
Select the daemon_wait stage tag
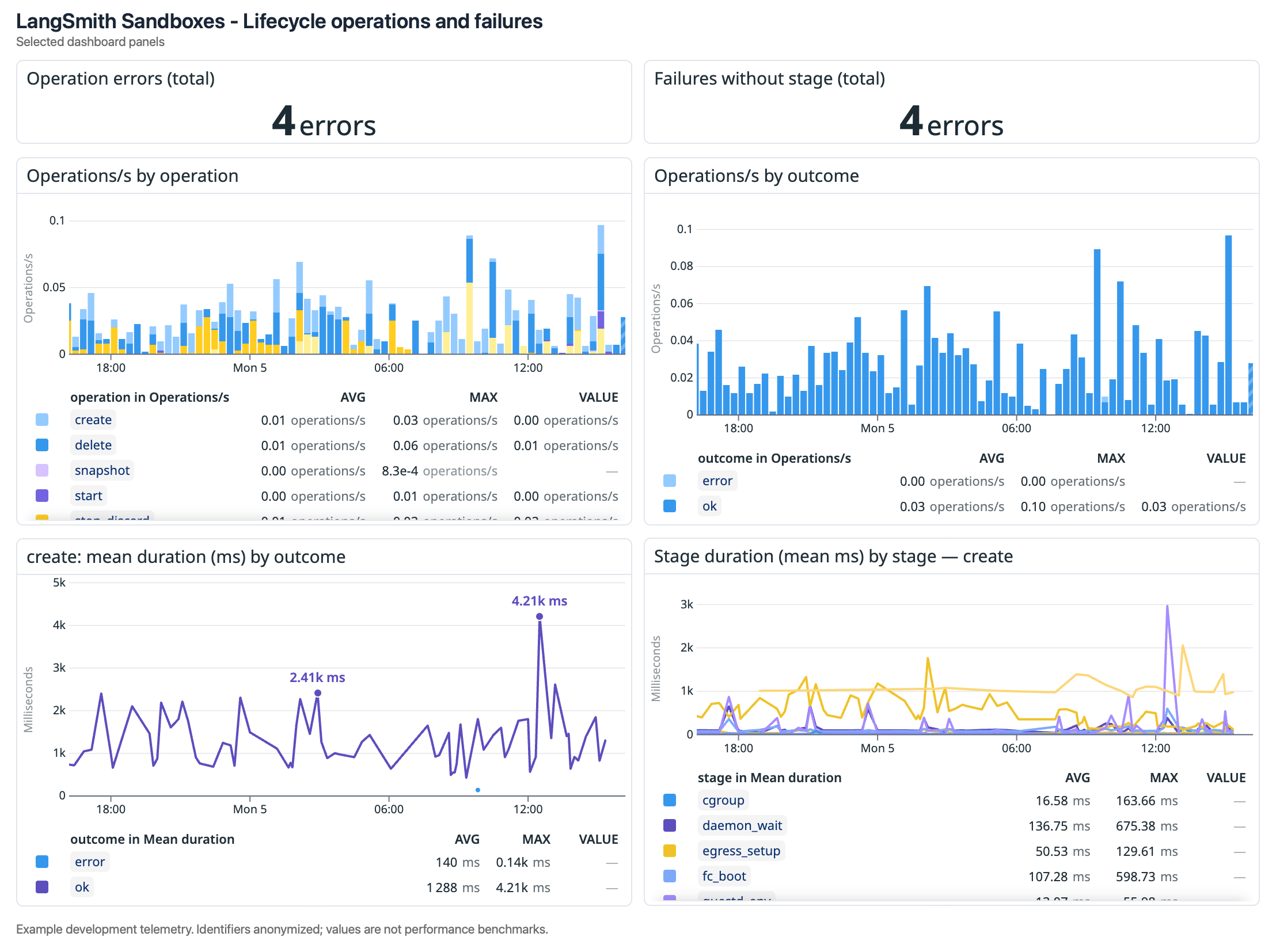point(742,825)
